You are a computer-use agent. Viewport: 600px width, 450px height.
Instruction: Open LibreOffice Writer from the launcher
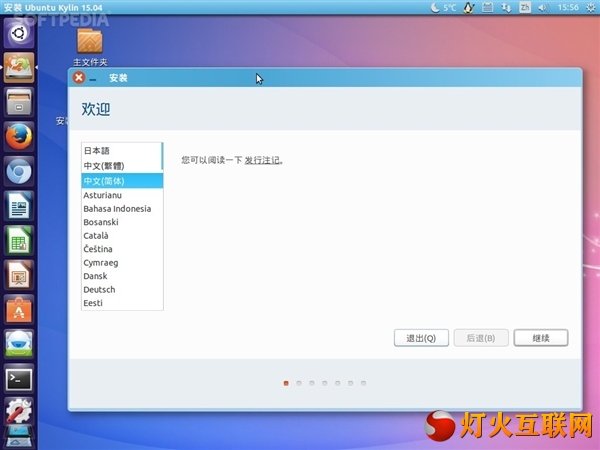(x=19, y=206)
